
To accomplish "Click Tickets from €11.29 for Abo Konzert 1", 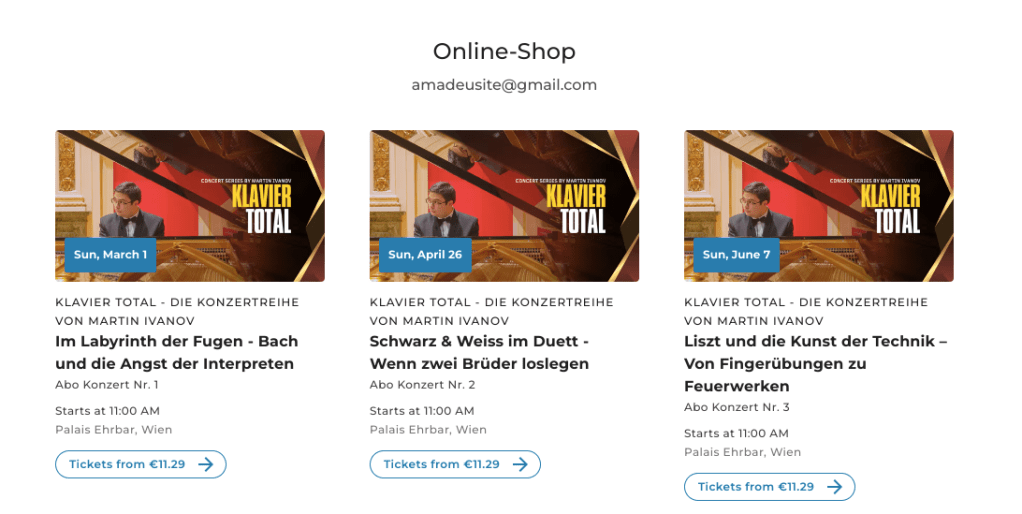I will click(141, 464).
